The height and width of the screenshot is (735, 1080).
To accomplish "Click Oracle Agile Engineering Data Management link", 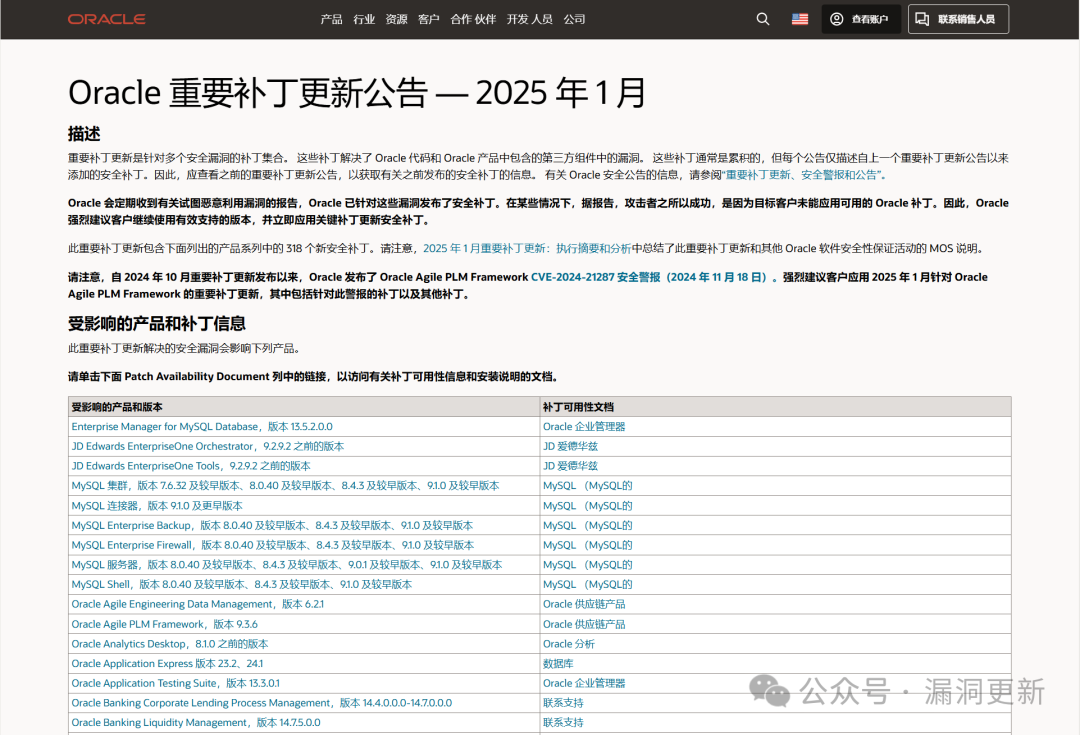I will pos(197,604).
